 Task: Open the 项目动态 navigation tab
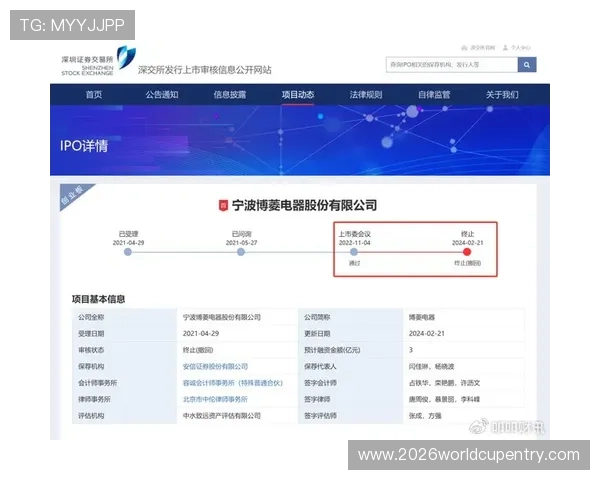pos(298,95)
